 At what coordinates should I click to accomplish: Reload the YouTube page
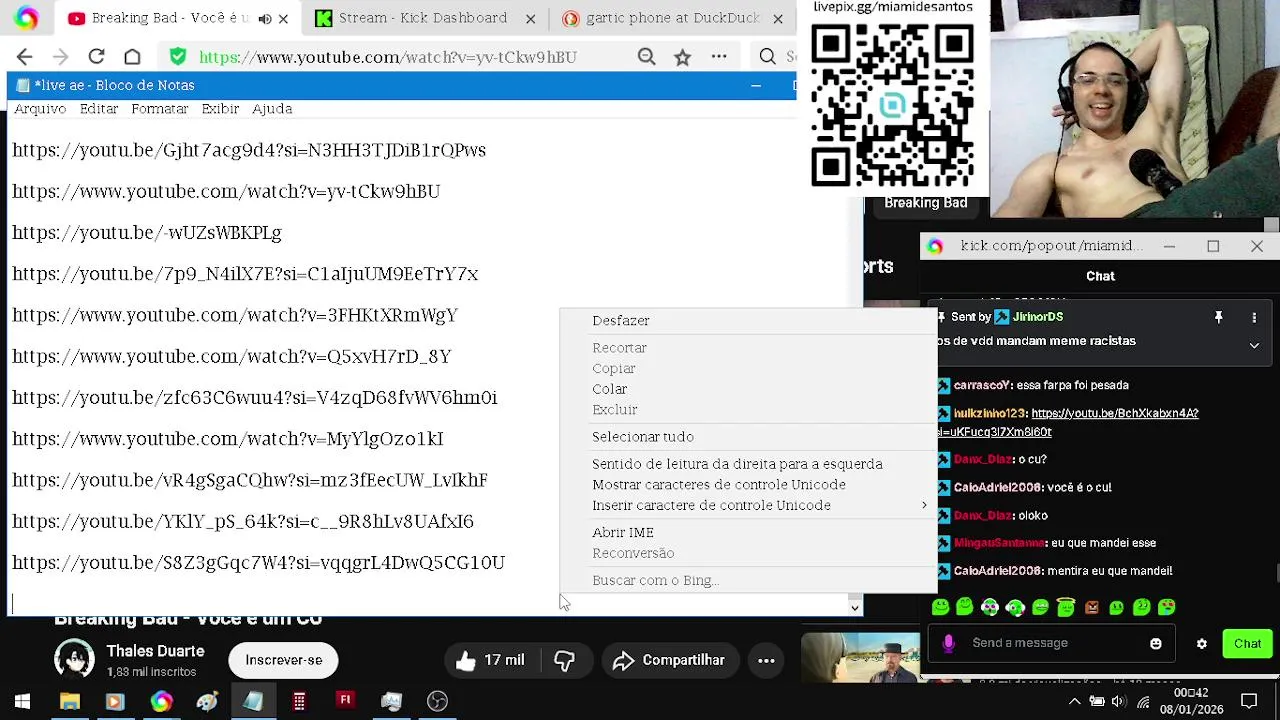(x=96, y=57)
